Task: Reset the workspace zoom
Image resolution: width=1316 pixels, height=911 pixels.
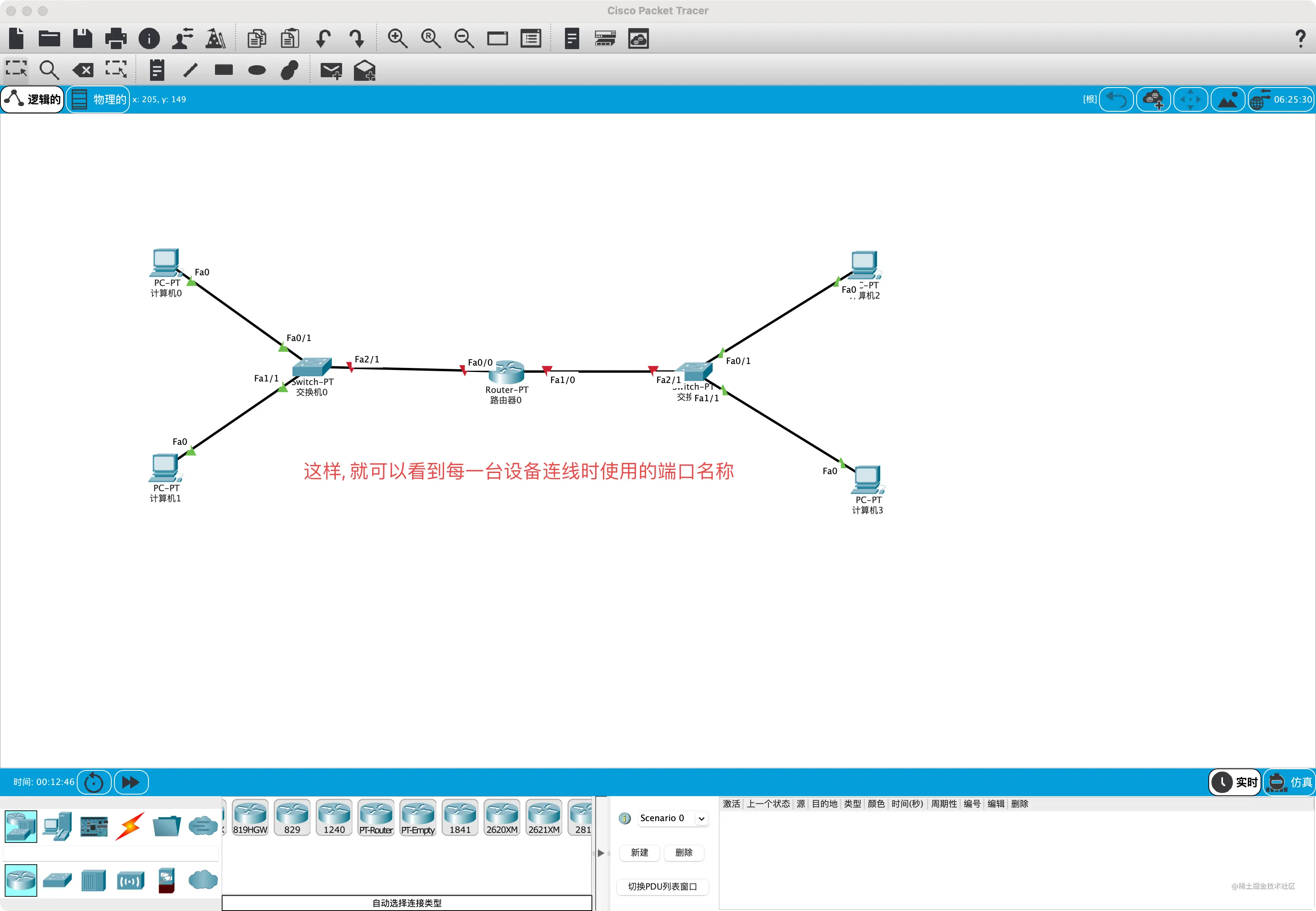Action: (x=431, y=38)
